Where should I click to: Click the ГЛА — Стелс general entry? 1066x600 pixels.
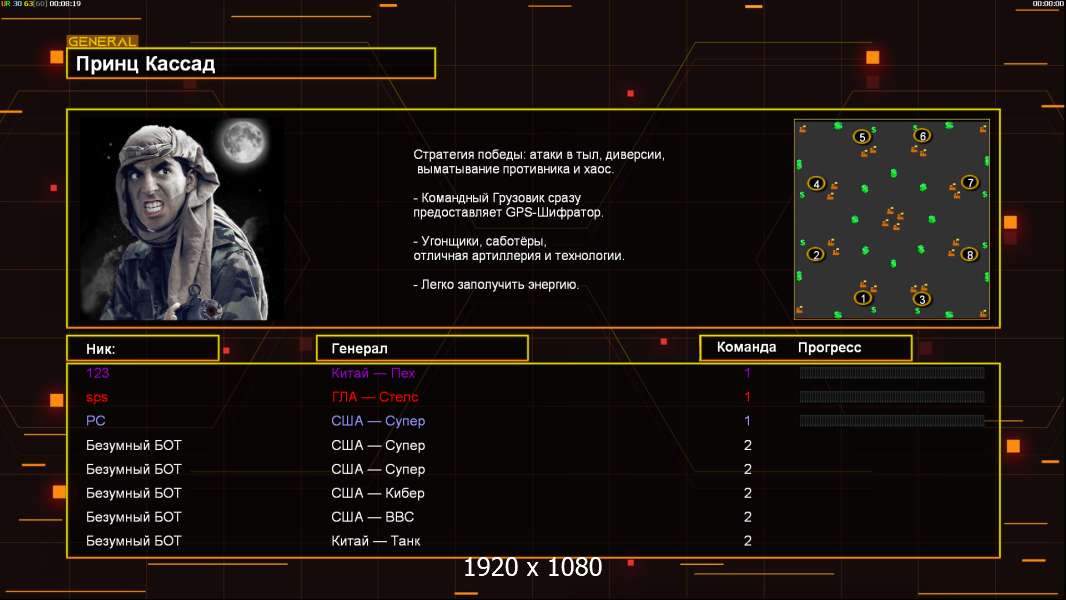click(375, 397)
